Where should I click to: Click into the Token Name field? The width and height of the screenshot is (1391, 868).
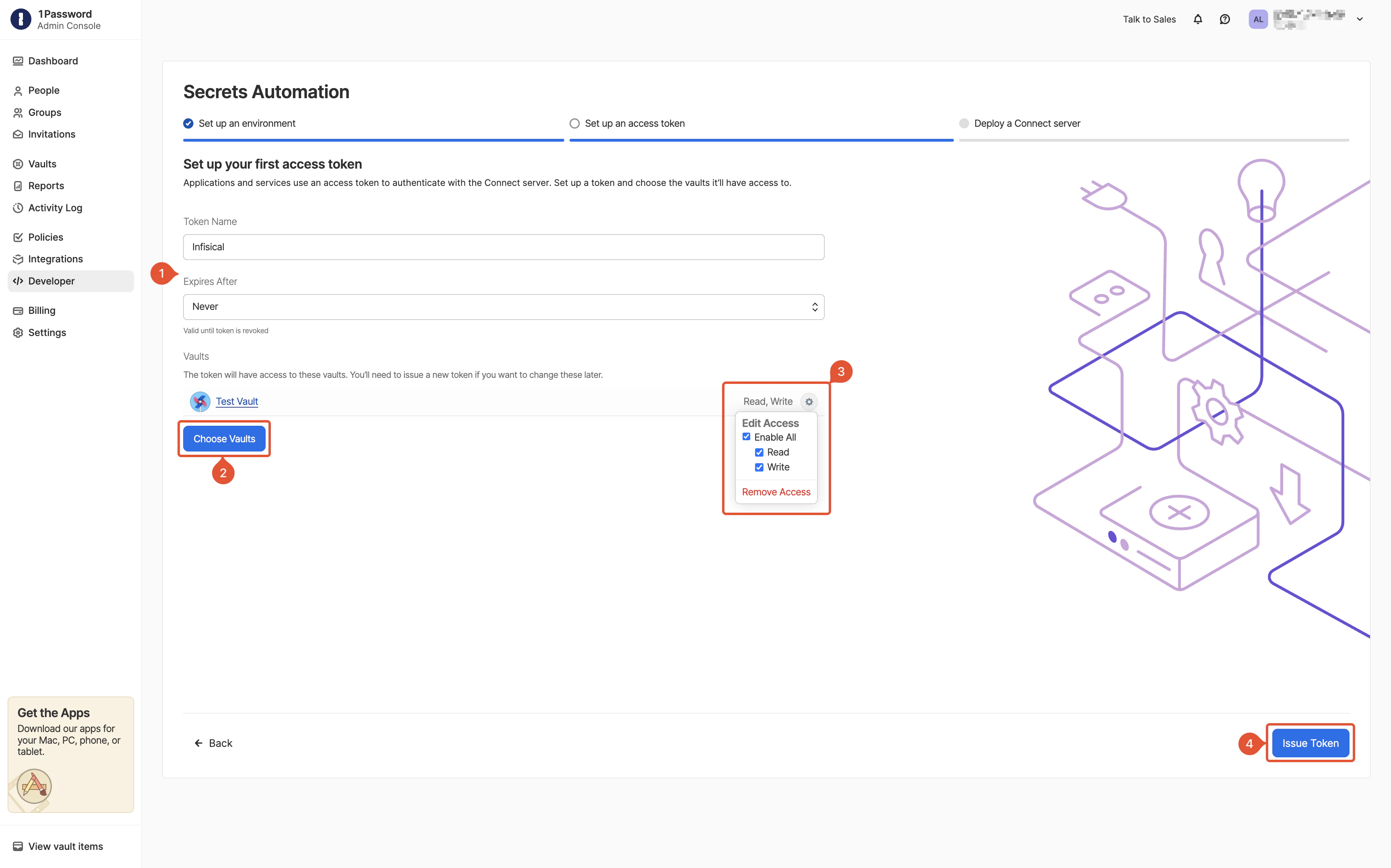point(504,247)
